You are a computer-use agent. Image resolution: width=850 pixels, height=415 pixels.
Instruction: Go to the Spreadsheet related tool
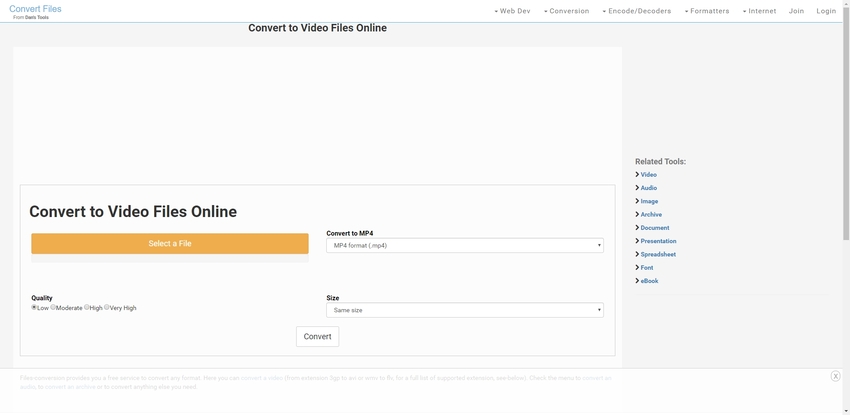[658, 254]
